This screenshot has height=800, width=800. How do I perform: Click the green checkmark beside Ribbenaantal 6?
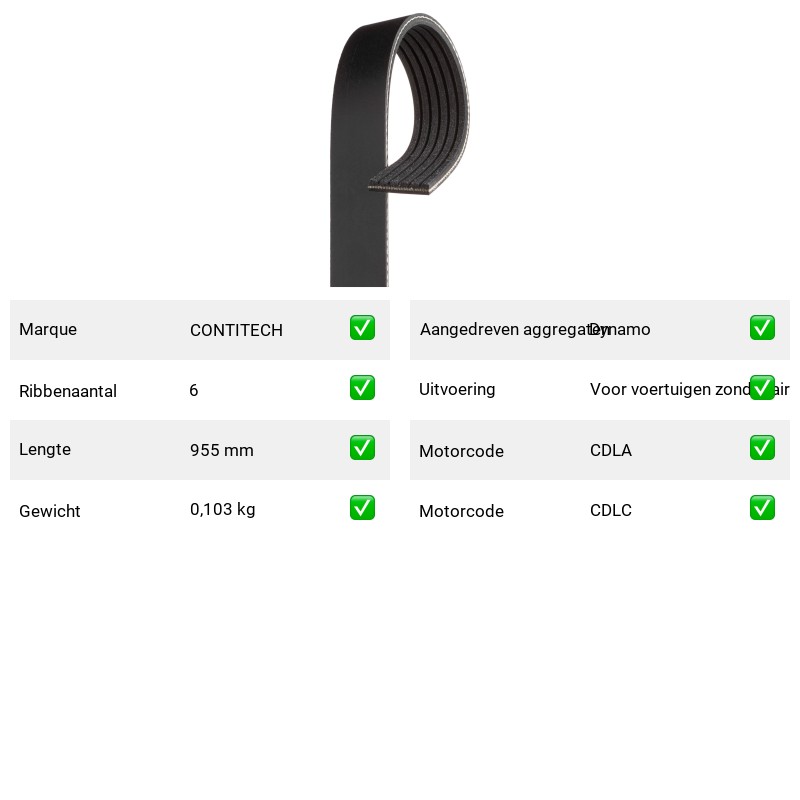click(x=362, y=388)
